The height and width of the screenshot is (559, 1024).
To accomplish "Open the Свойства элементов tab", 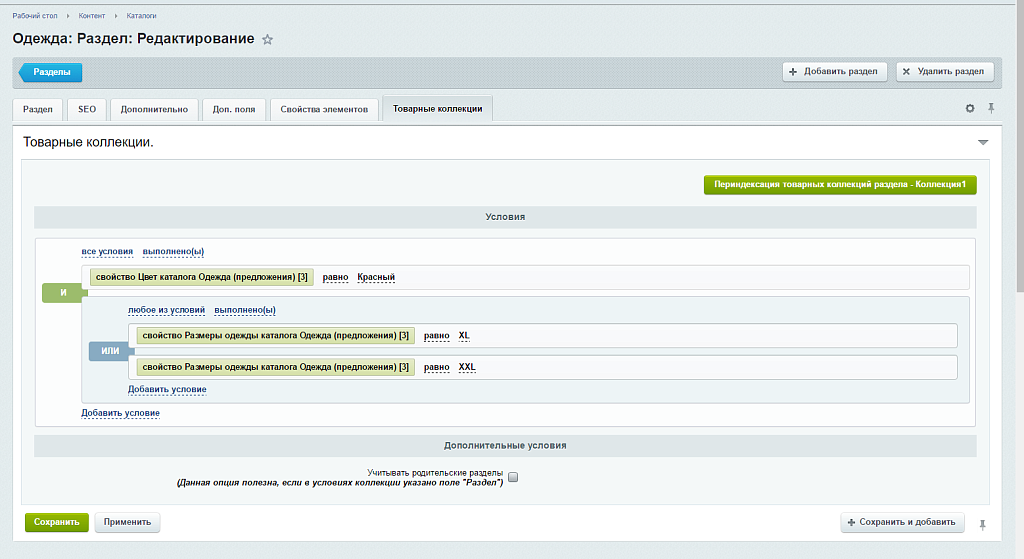I will click(325, 109).
